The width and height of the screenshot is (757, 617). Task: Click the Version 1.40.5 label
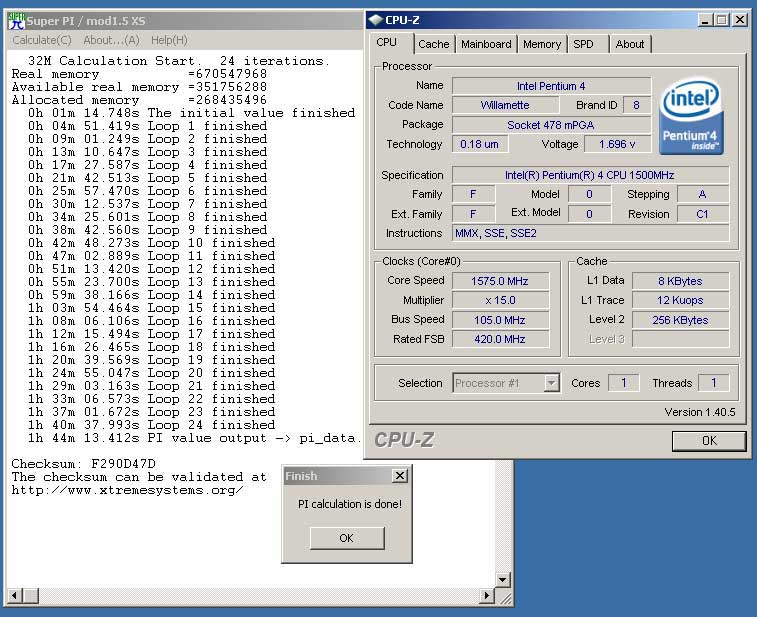700,412
